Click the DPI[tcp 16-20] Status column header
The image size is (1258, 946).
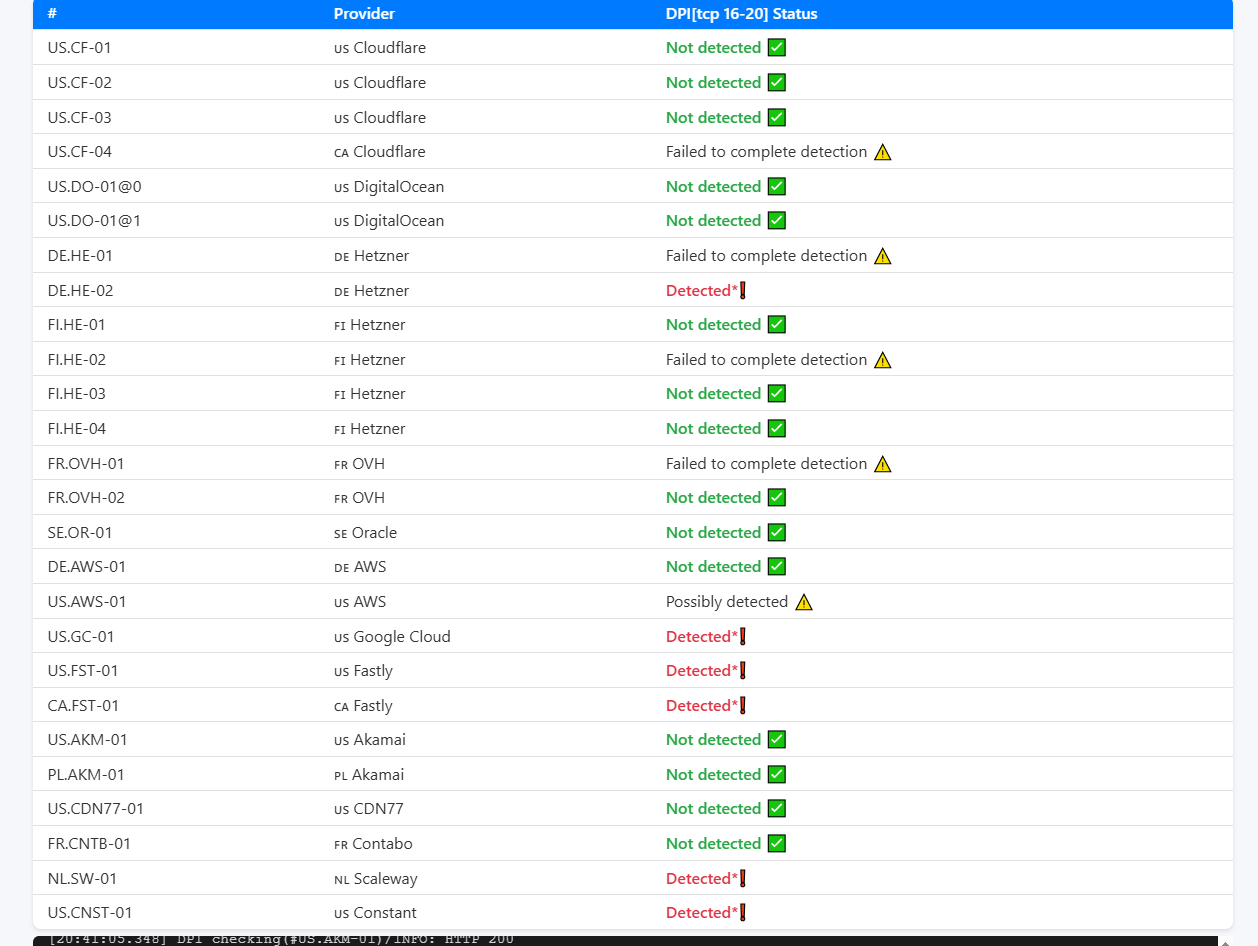[742, 14]
